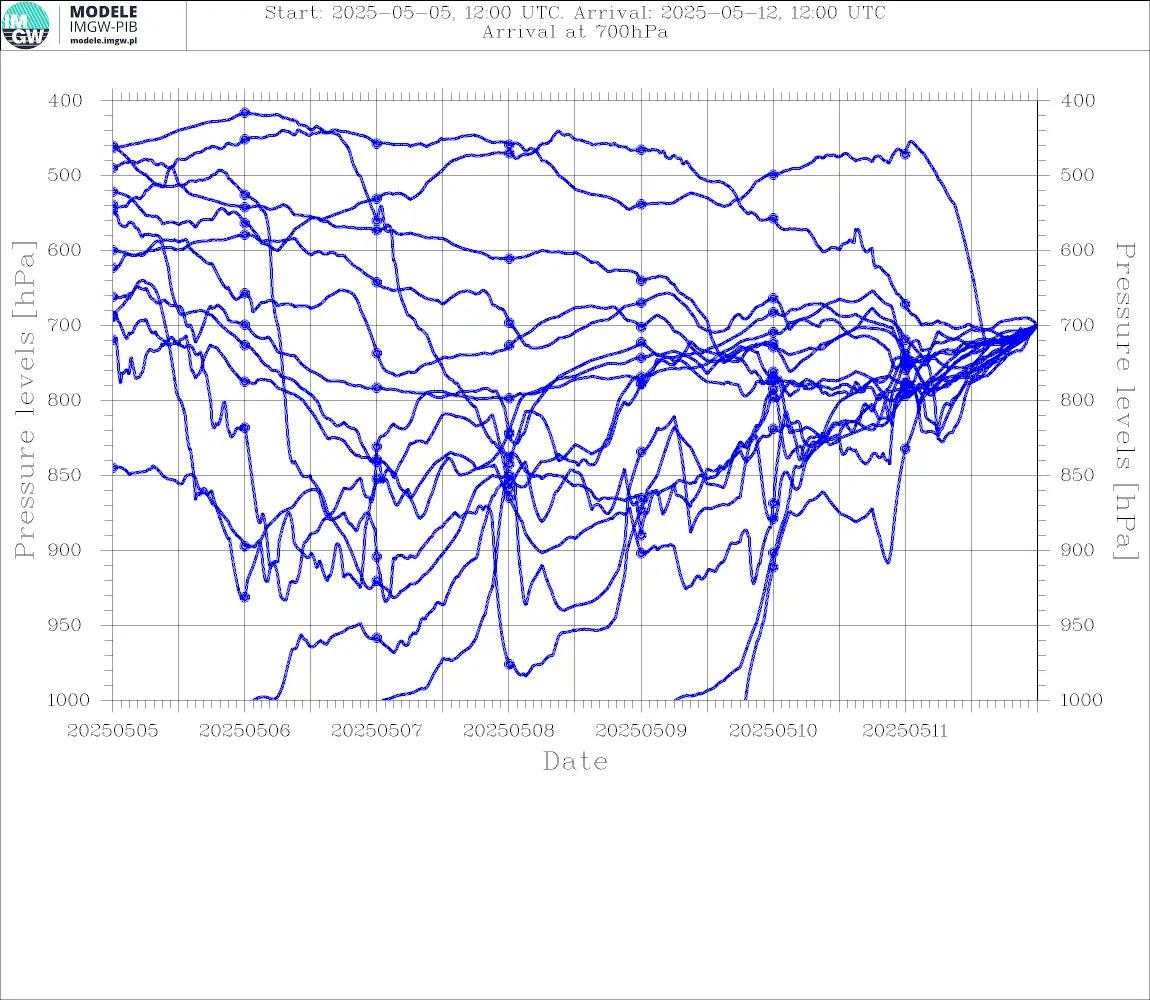Click the right axis 1000 pressure label
The image size is (1150, 1000).
1081,700
